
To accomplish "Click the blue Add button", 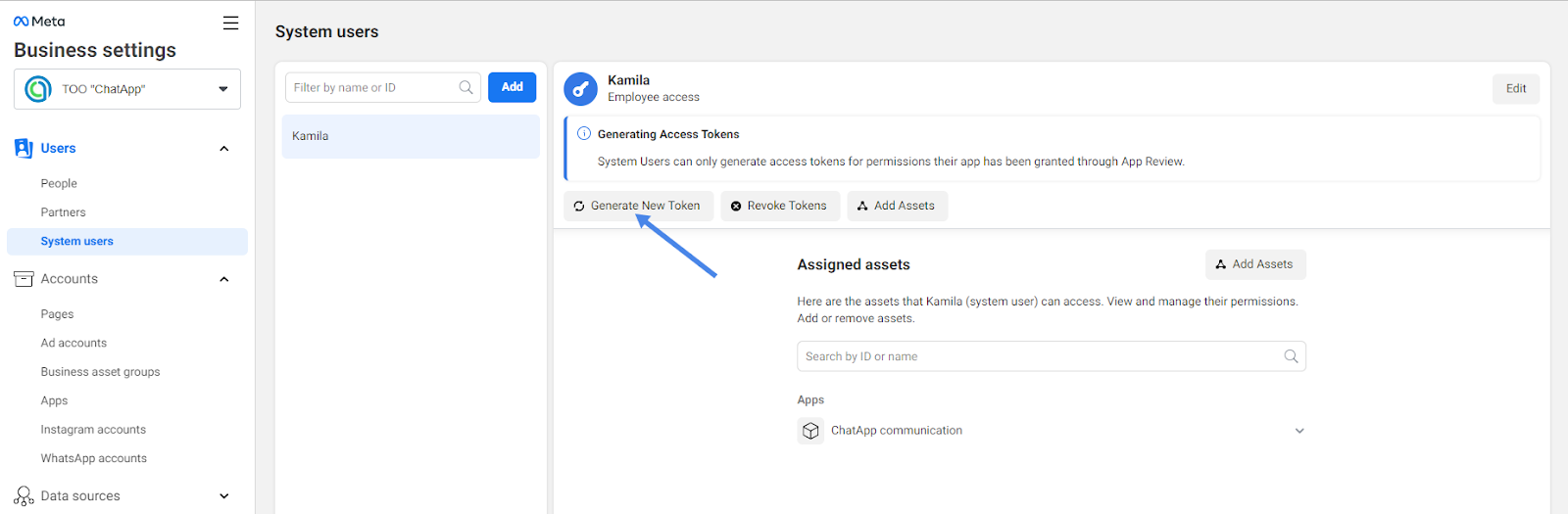I will [512, 87].
